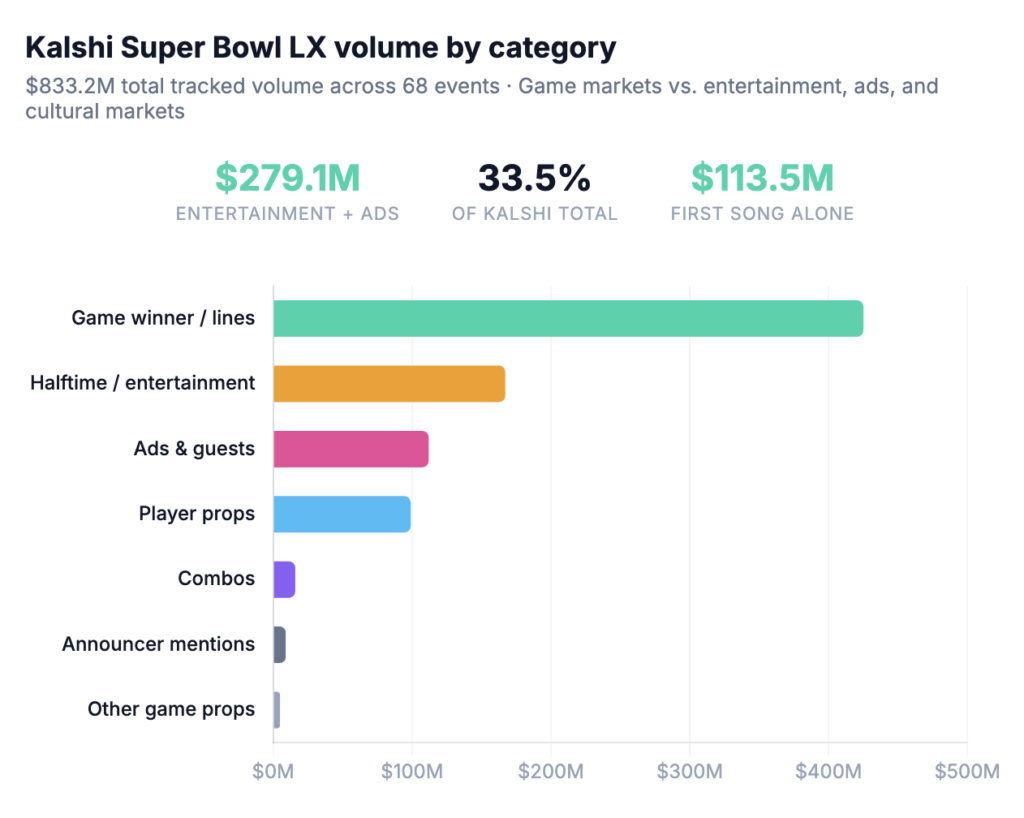
Task: Click the chart title heading
Action: (320, 47)
